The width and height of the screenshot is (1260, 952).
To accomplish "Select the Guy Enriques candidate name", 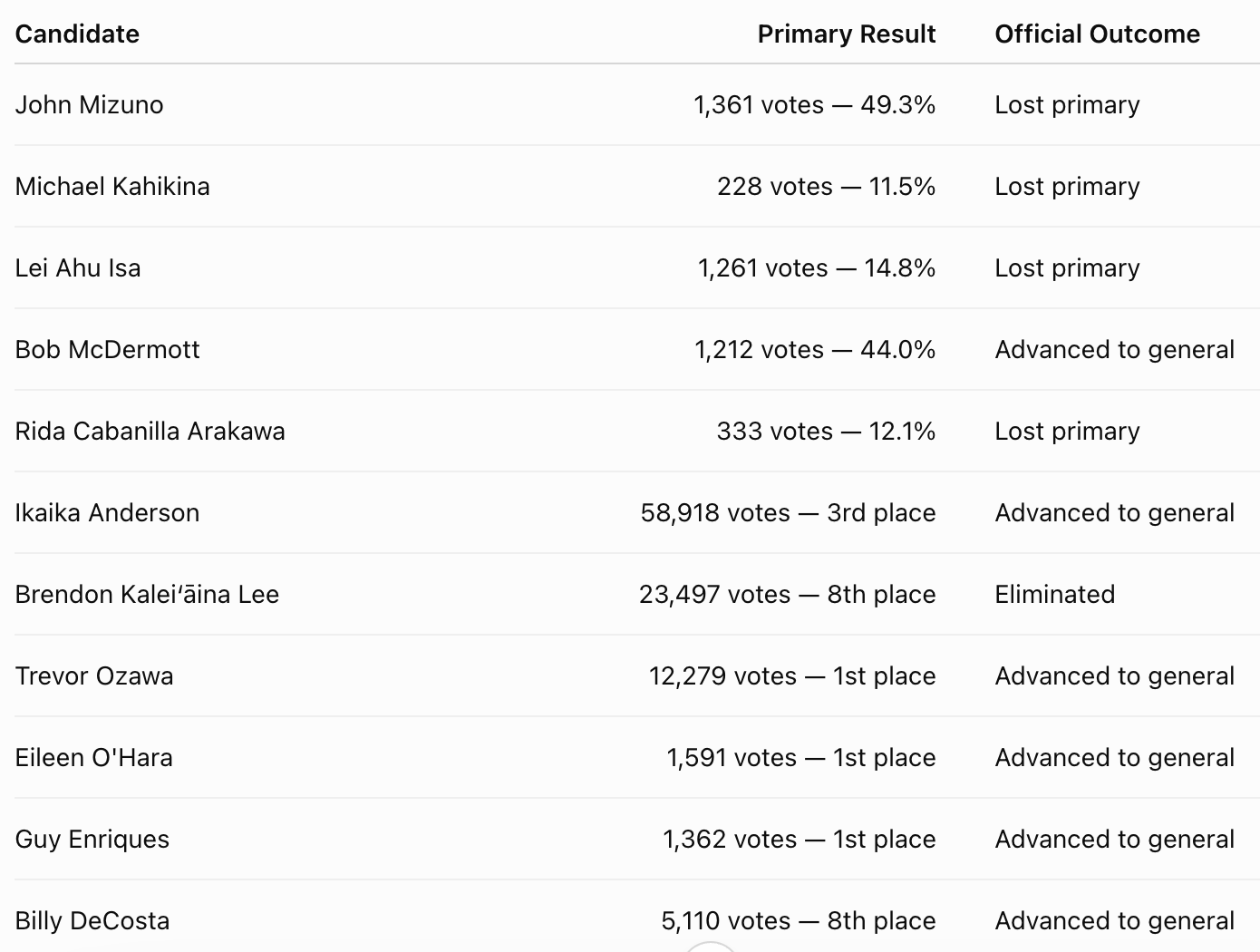I will coord(92,840).
